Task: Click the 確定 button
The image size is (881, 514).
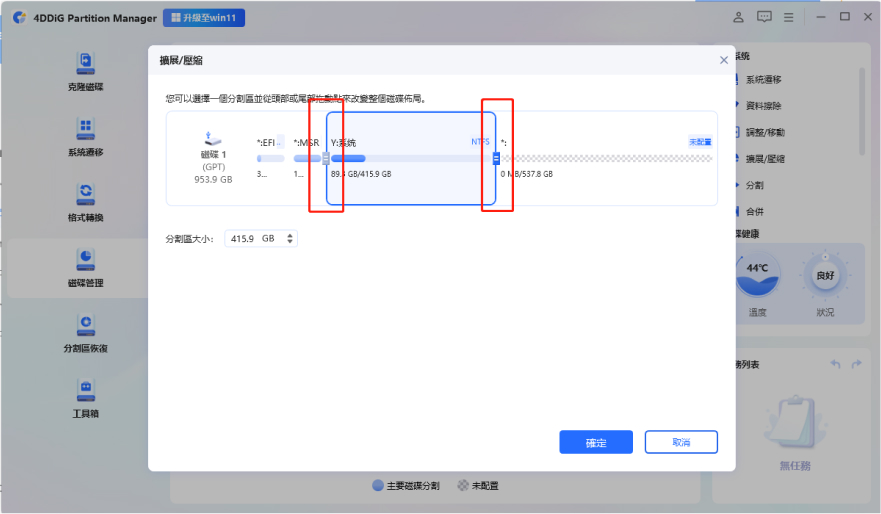Action: pos(596,442)
